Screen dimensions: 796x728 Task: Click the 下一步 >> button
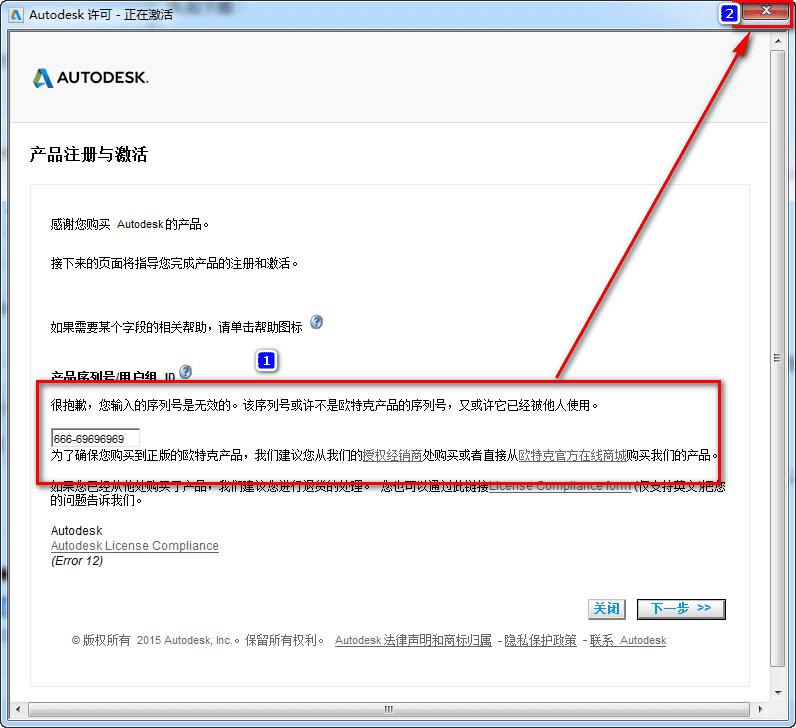(681, 609)
